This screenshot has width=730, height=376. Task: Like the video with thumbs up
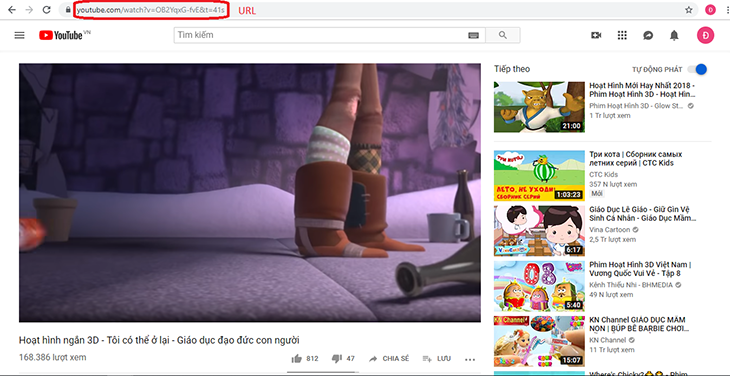pyautogui.click(x=297, y=359)
